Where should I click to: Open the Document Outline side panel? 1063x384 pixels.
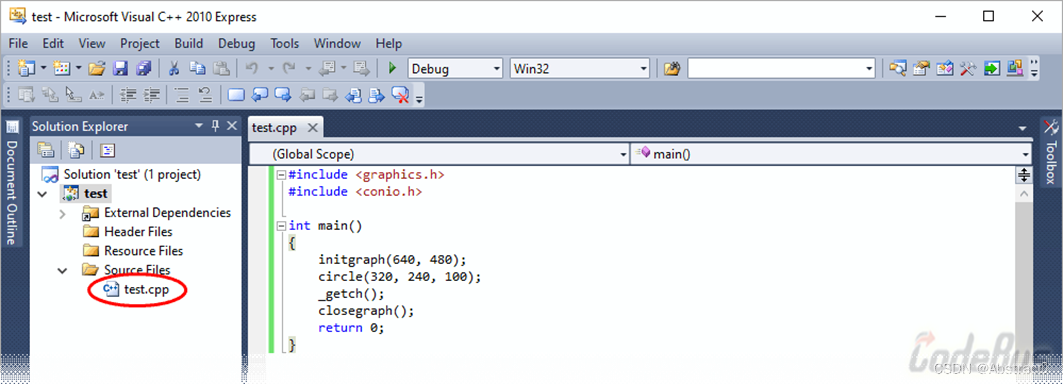[12, 183]
